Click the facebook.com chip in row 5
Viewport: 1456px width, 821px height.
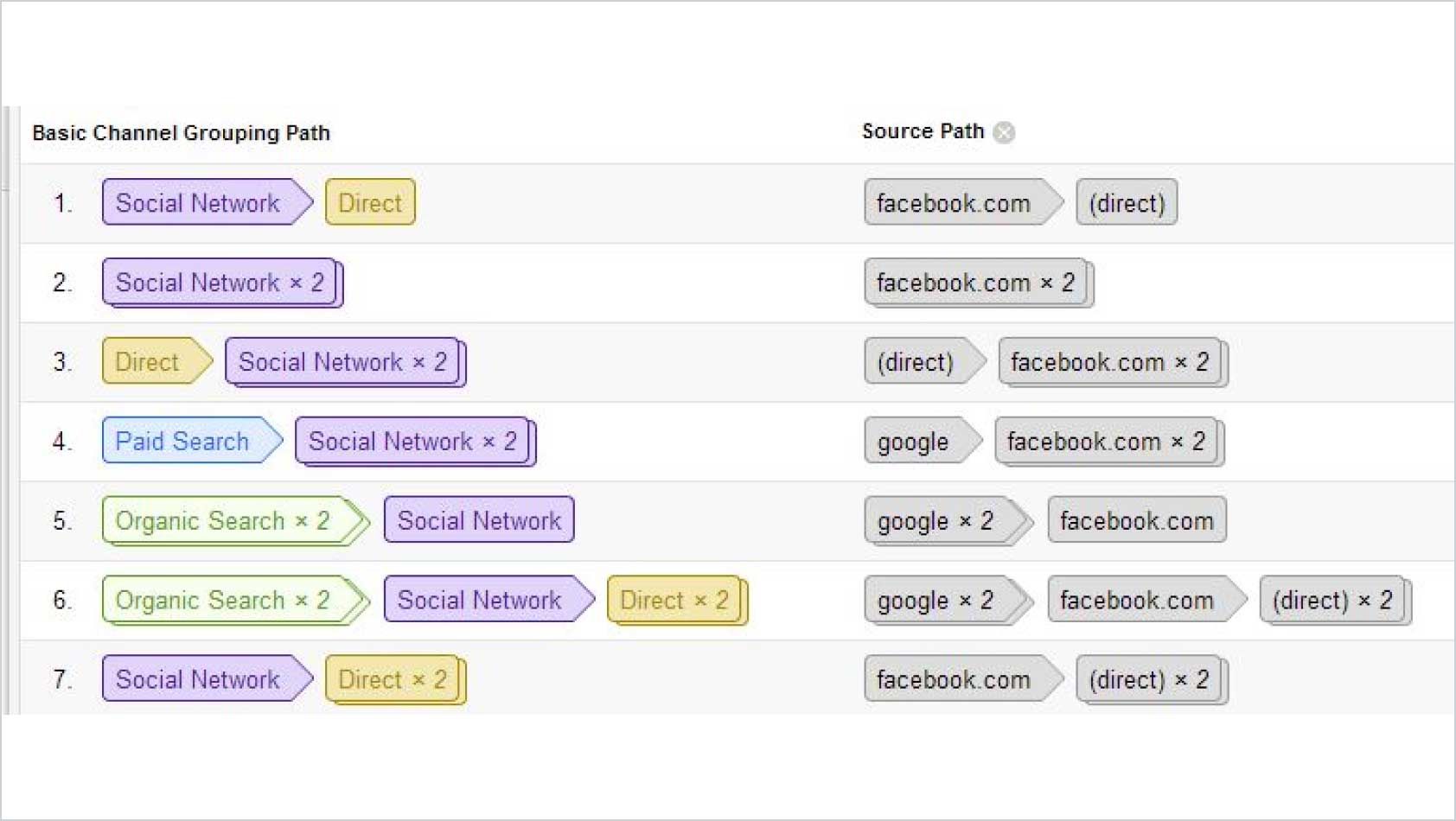[1135, 521]
